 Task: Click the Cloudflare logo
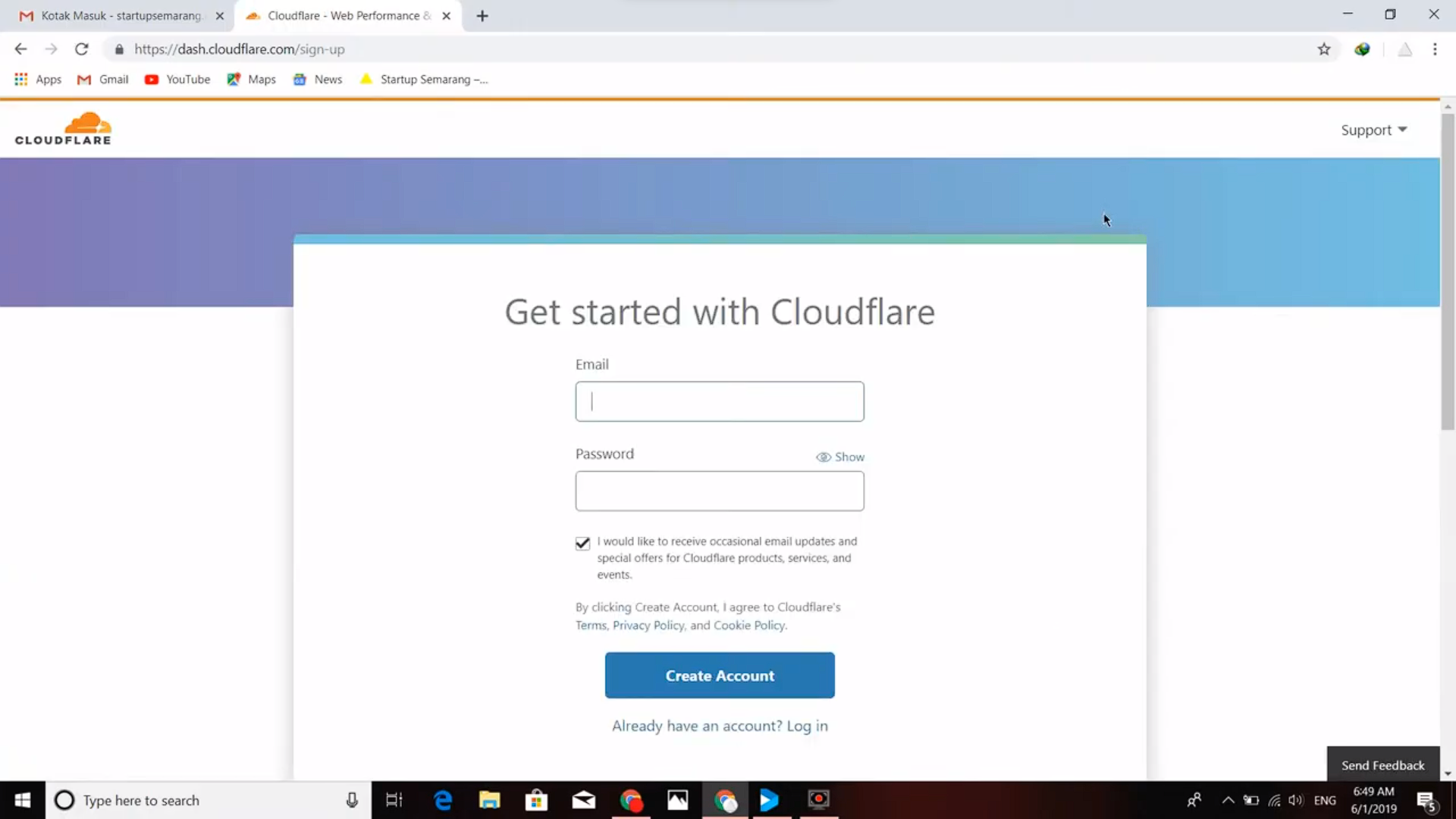tap(63, 128)
